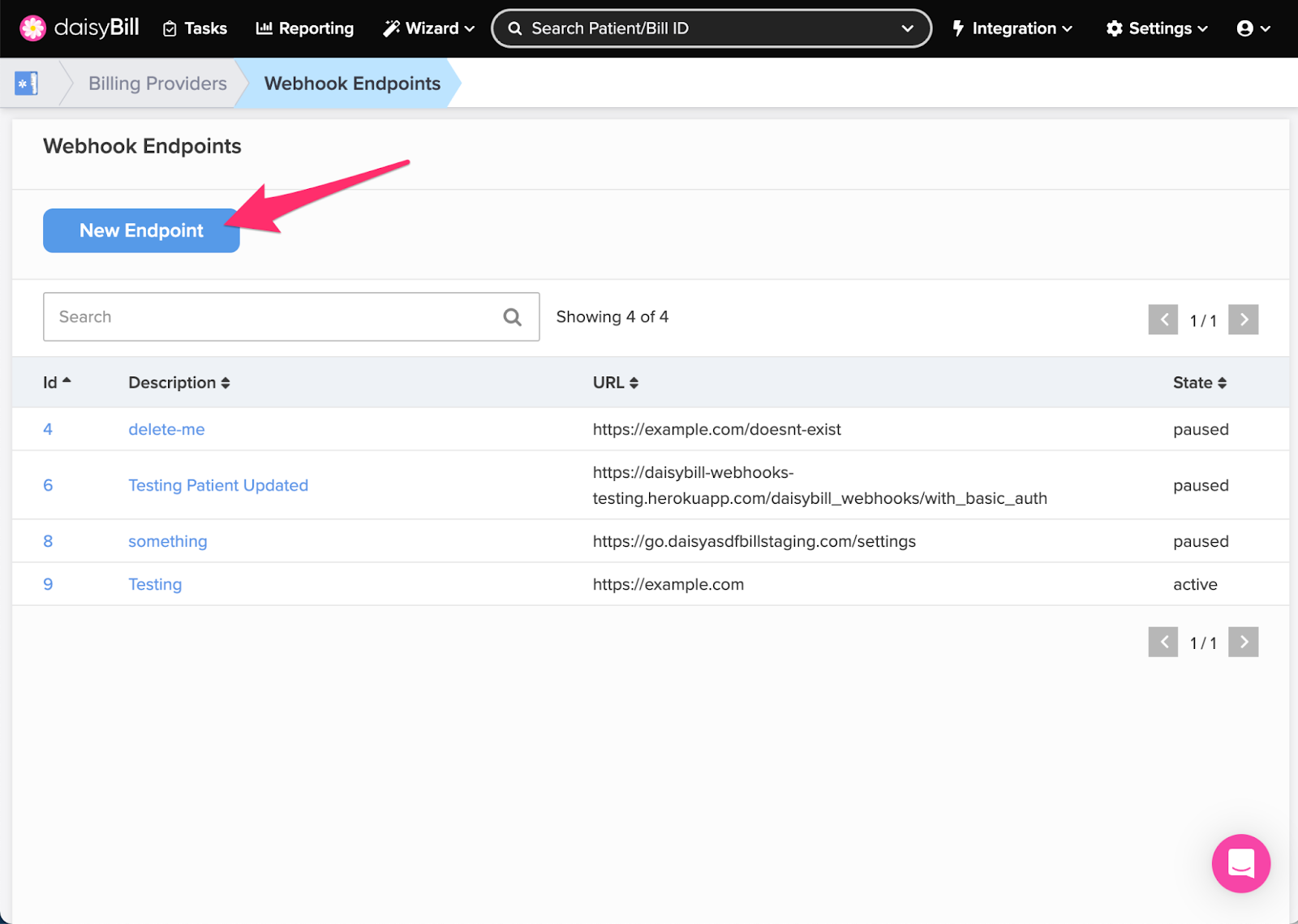The image size is (1298, 924).
Task: Open the Integration dropdown menu
Action: pyautogui.click(x=1012, y=28)
